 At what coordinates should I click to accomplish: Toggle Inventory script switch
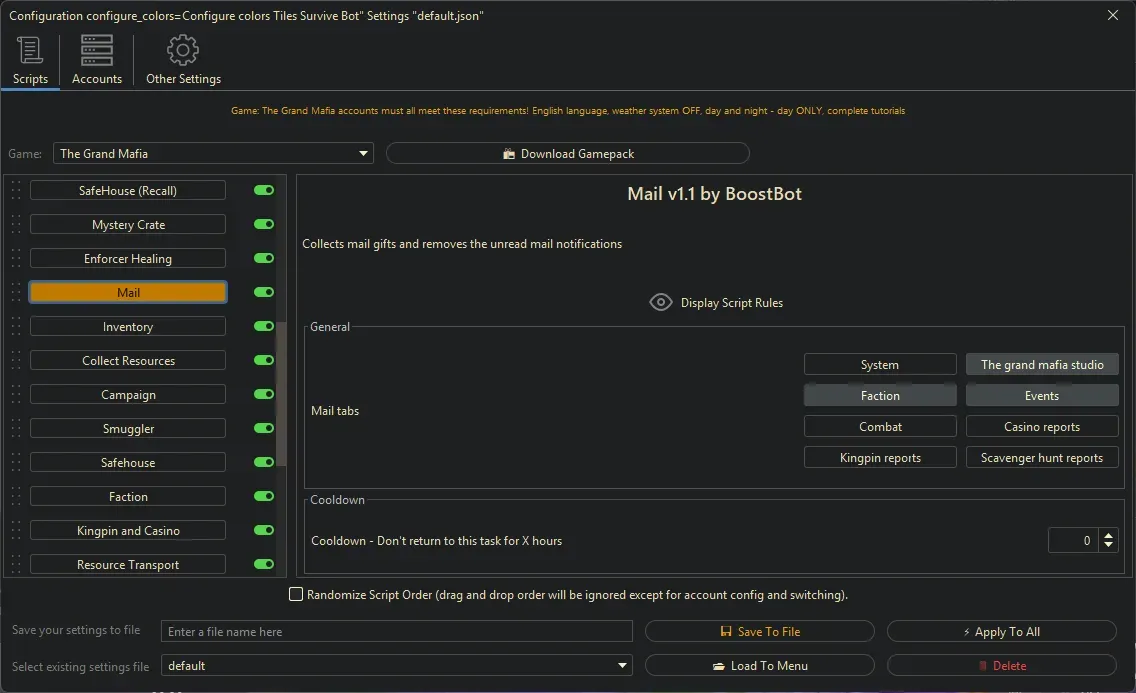tap(264, 327)
